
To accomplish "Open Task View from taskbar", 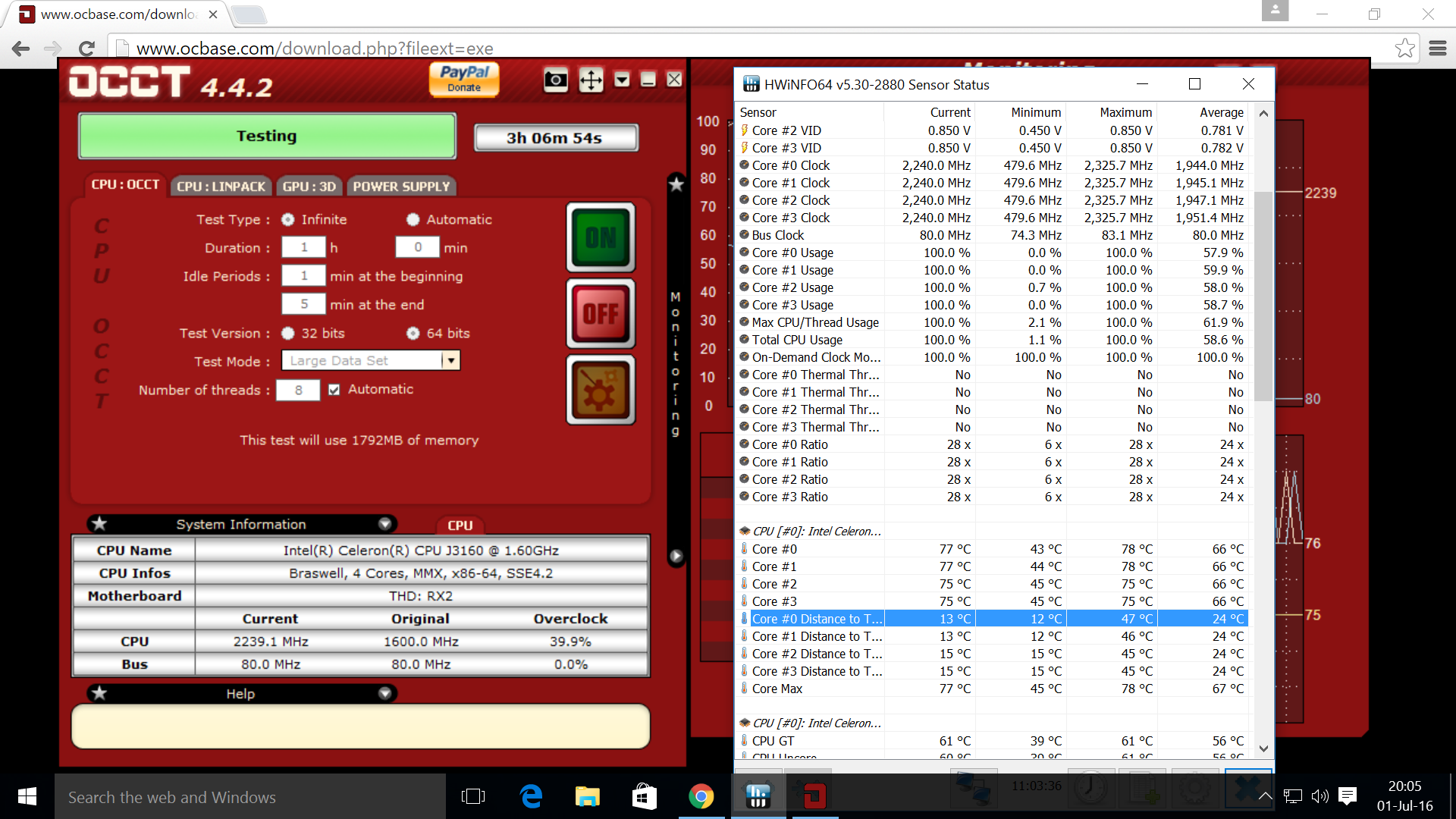I will tap(473, 796).
